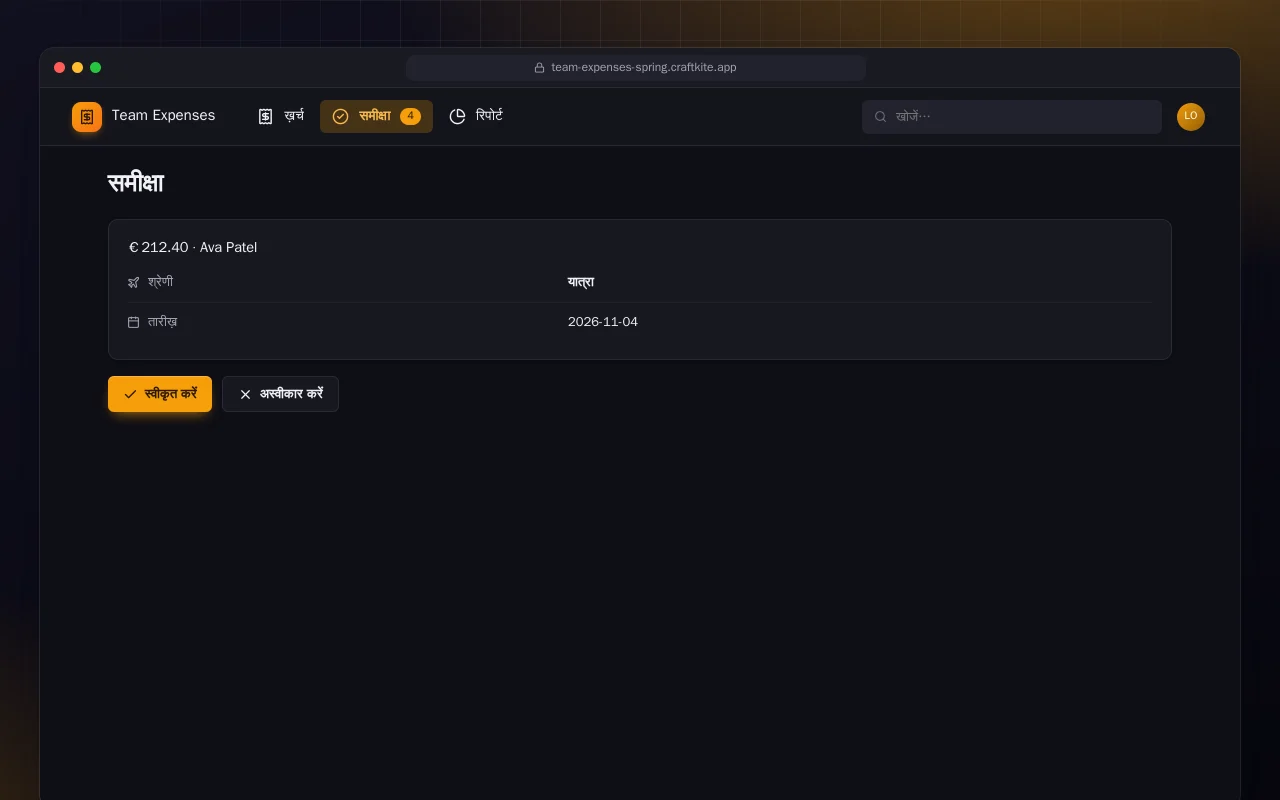Click the badge showing 4 pending reviews
This screenshot has height=800, width=1280.
410,116
